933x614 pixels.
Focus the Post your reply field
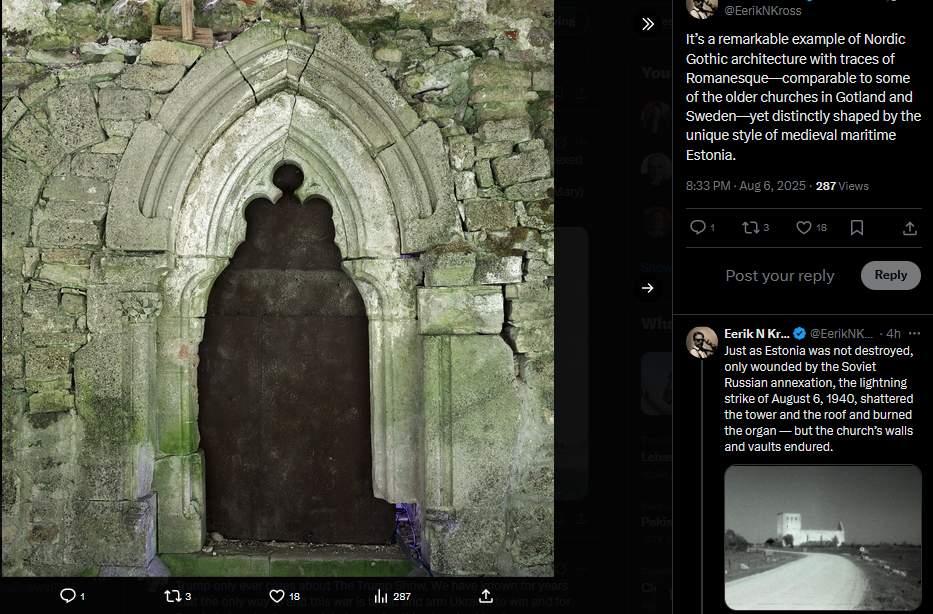(x=779, y=275)
